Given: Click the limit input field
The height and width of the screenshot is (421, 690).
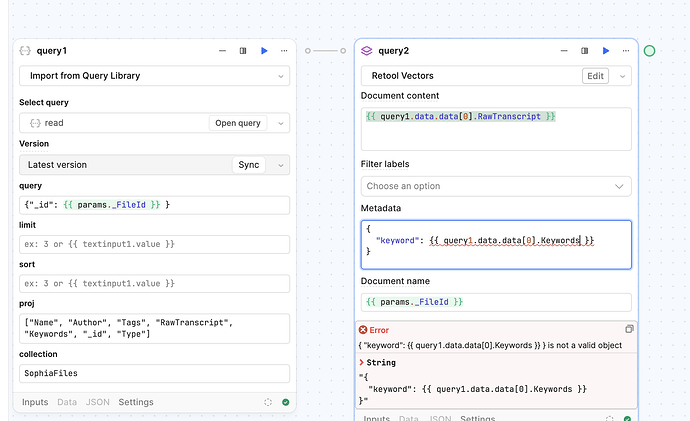Looking at the screenshot, I should point(154,244).
